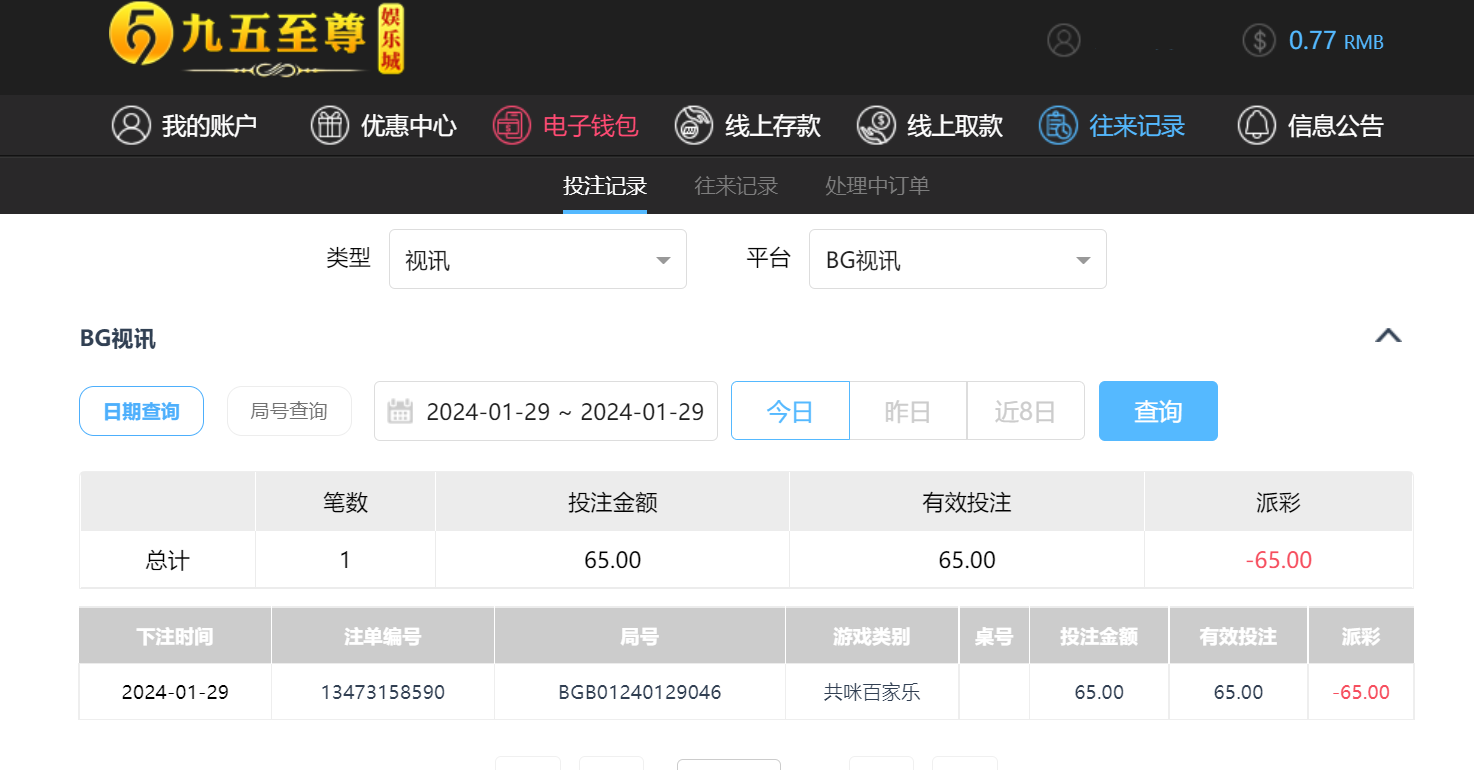Click round number BGB01240129046

(640, 692)
